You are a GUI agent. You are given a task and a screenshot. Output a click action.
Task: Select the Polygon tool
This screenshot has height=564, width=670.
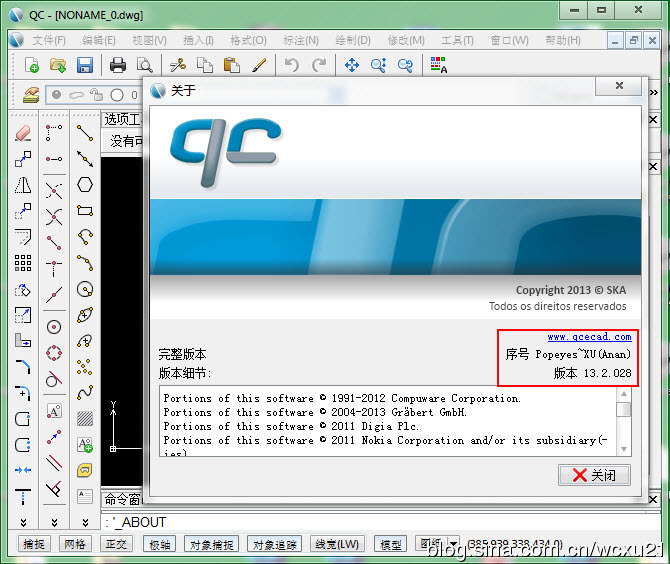point(85,185)
